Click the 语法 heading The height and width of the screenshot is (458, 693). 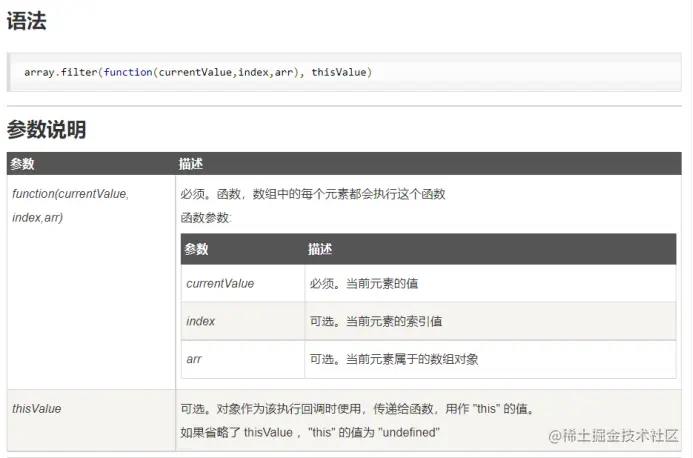27,21
